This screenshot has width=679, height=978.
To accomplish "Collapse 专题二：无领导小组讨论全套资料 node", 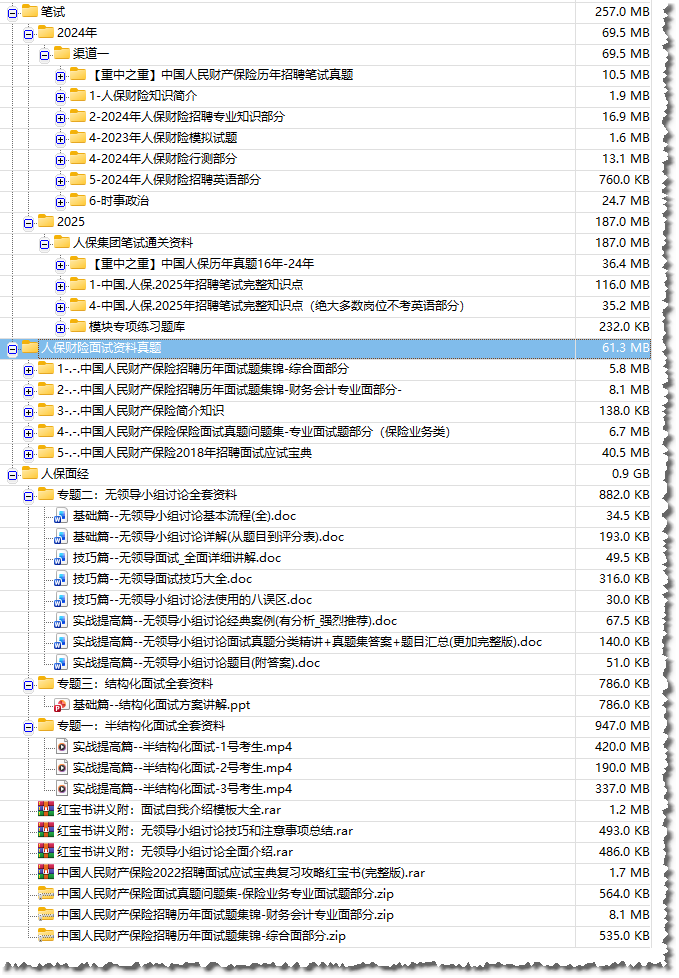I will pyautogui.click(x=28, y=496).
